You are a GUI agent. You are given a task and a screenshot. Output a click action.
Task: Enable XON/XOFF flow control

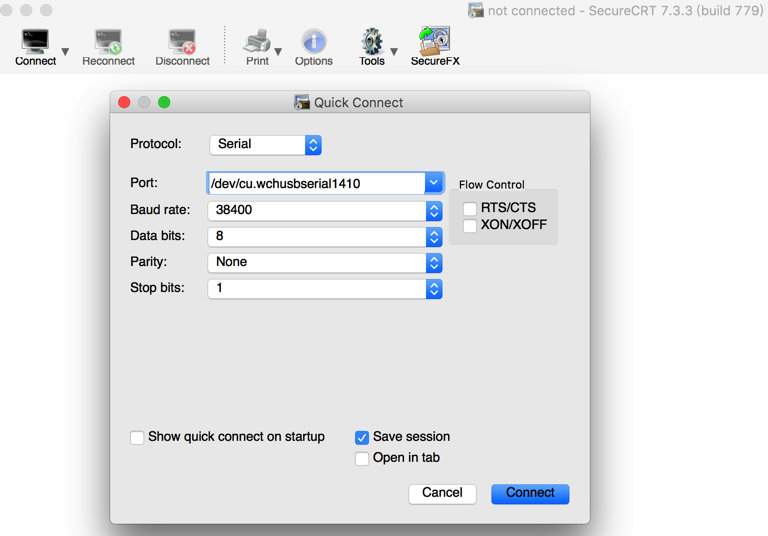[470, 226]
